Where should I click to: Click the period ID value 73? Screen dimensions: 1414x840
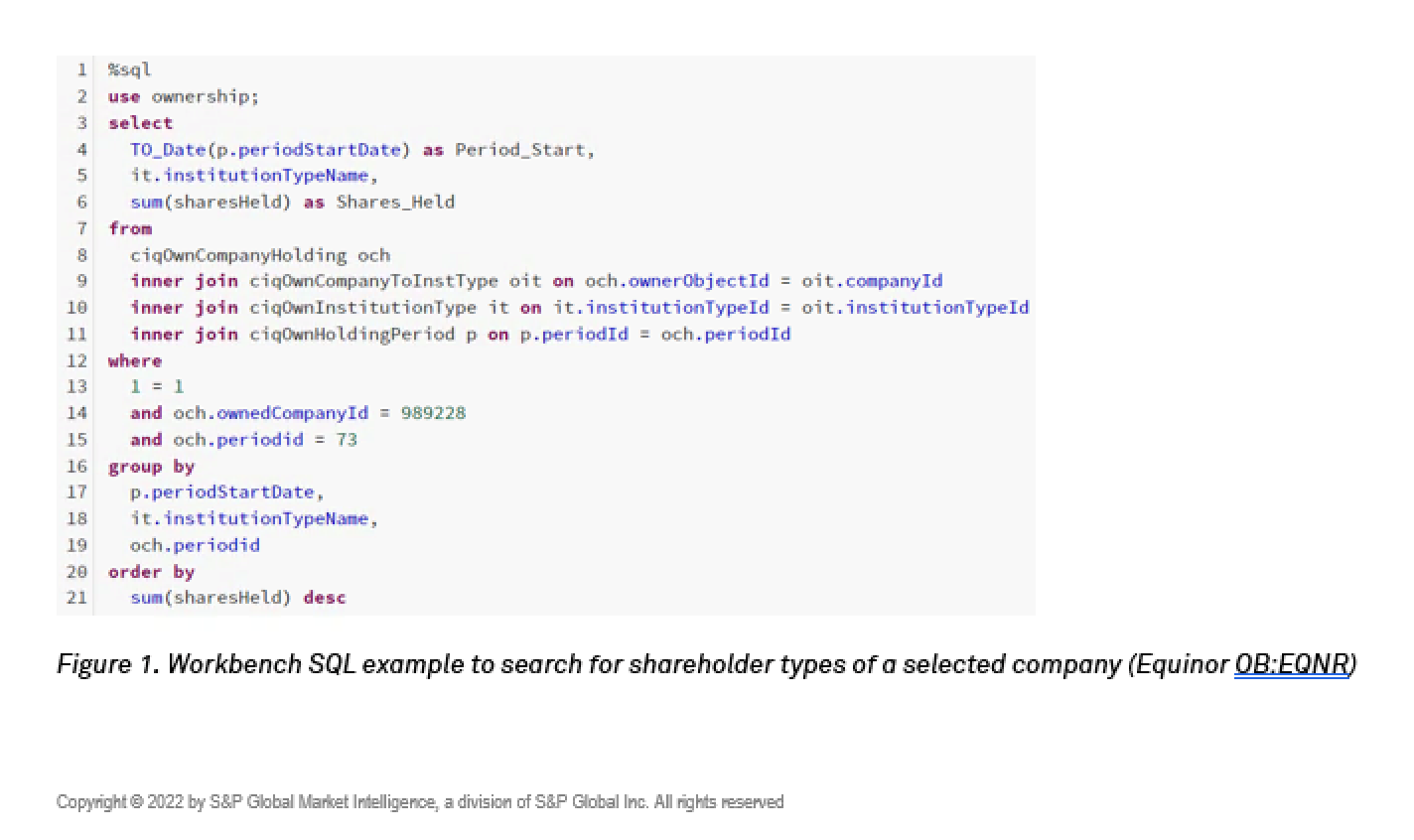click(347, 440)
